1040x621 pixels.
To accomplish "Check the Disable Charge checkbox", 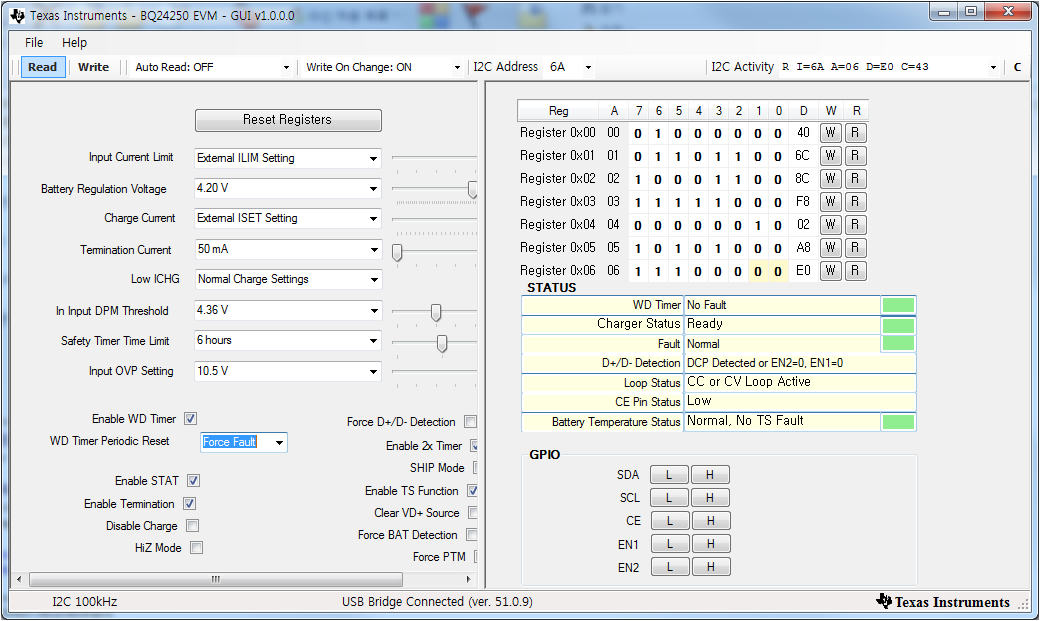I will click(192, 525).
